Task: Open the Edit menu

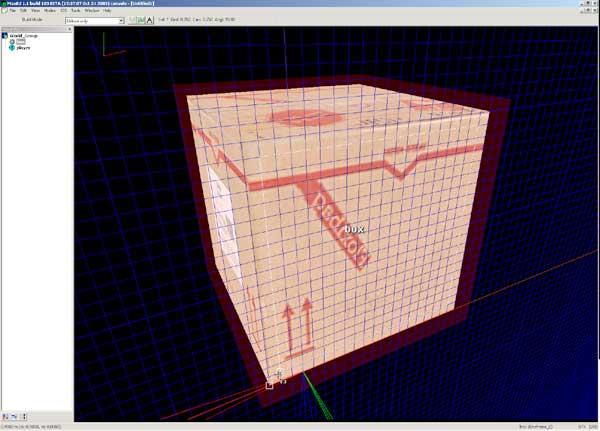Action: pos(23,11)
